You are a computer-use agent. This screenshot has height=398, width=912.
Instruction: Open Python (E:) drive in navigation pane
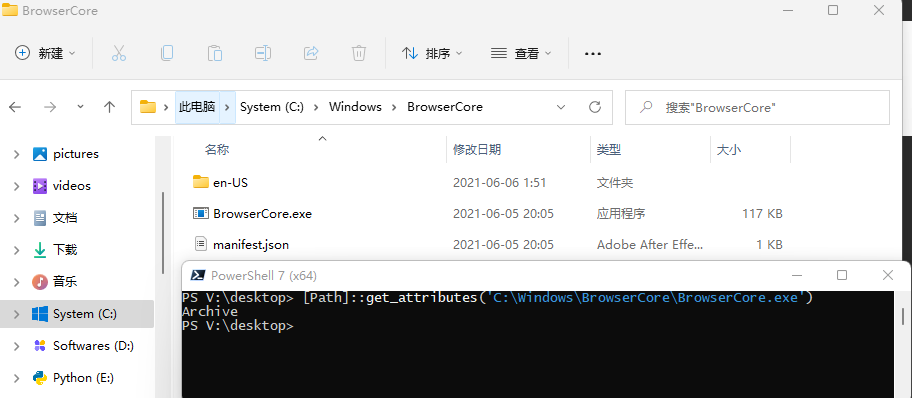point(83,378)
